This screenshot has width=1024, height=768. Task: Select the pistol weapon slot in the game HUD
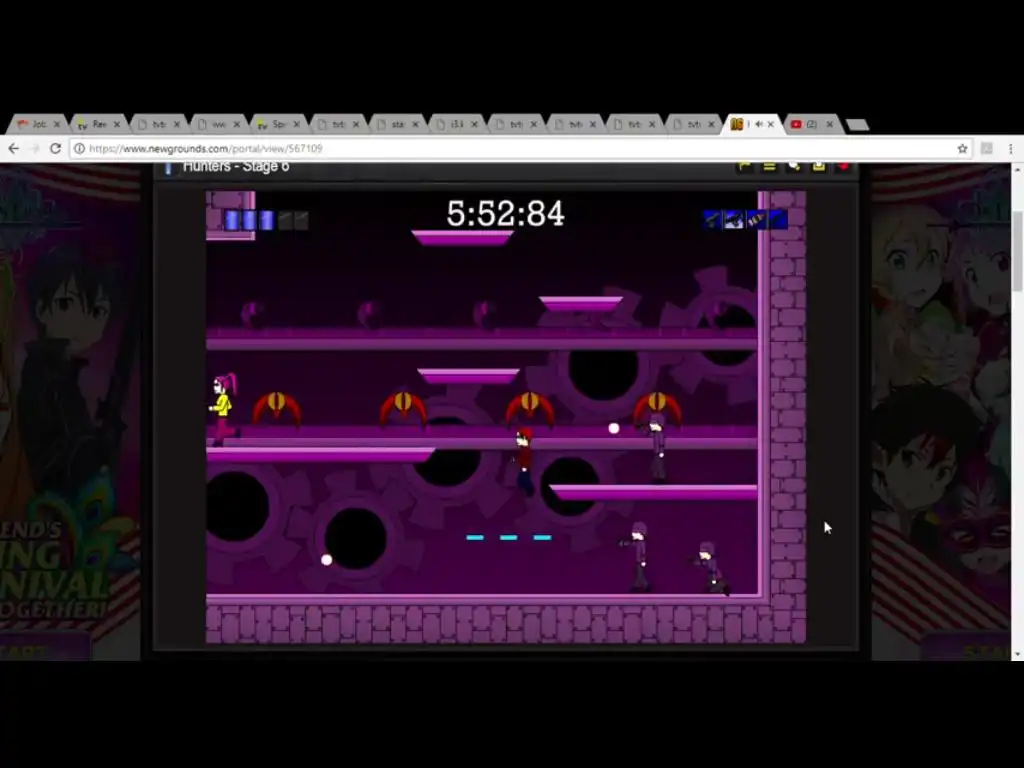712,220
